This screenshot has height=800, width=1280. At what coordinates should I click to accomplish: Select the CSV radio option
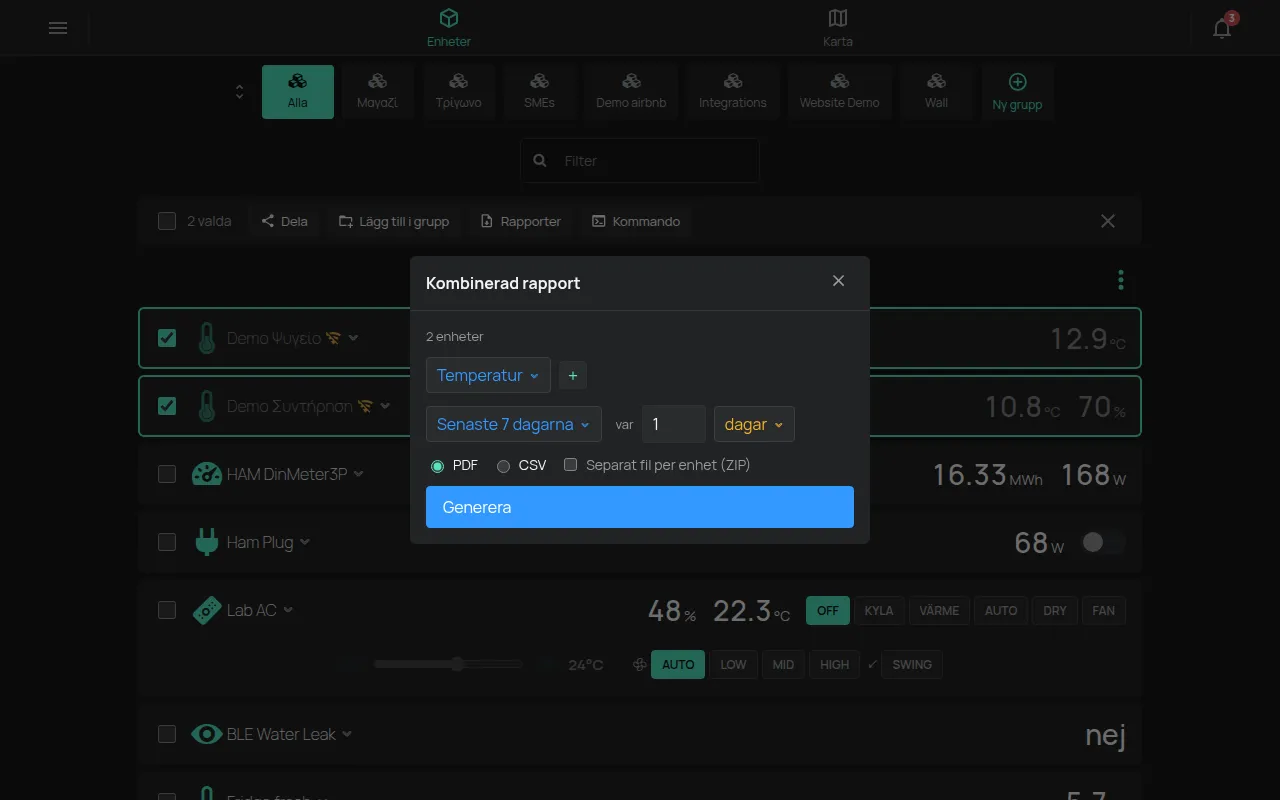503,466
